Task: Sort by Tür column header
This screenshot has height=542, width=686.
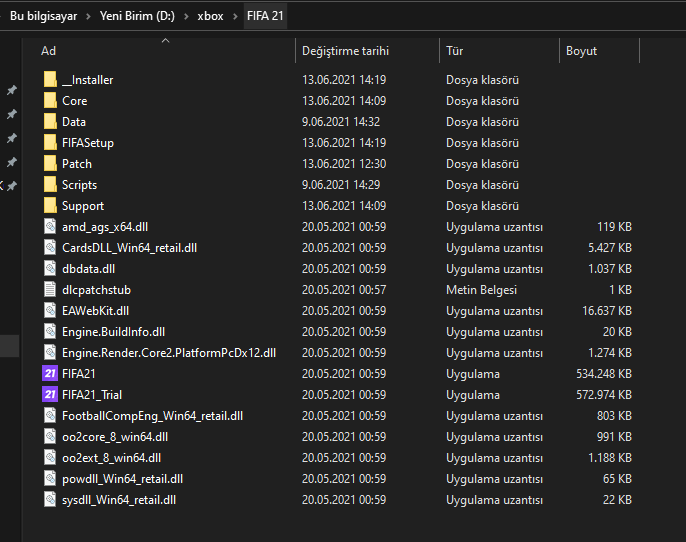Action: pos(455,51)
